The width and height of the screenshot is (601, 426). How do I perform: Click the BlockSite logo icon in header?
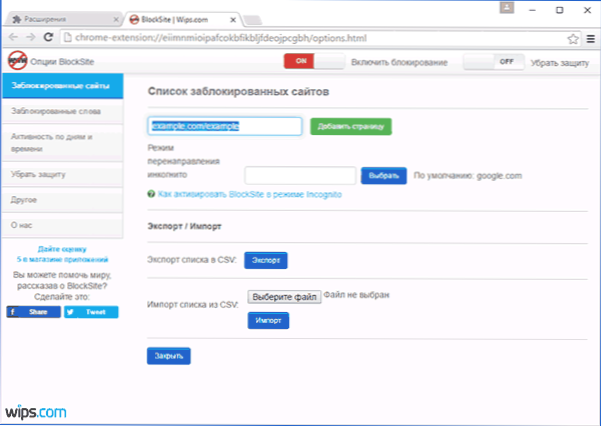point(17,61)
